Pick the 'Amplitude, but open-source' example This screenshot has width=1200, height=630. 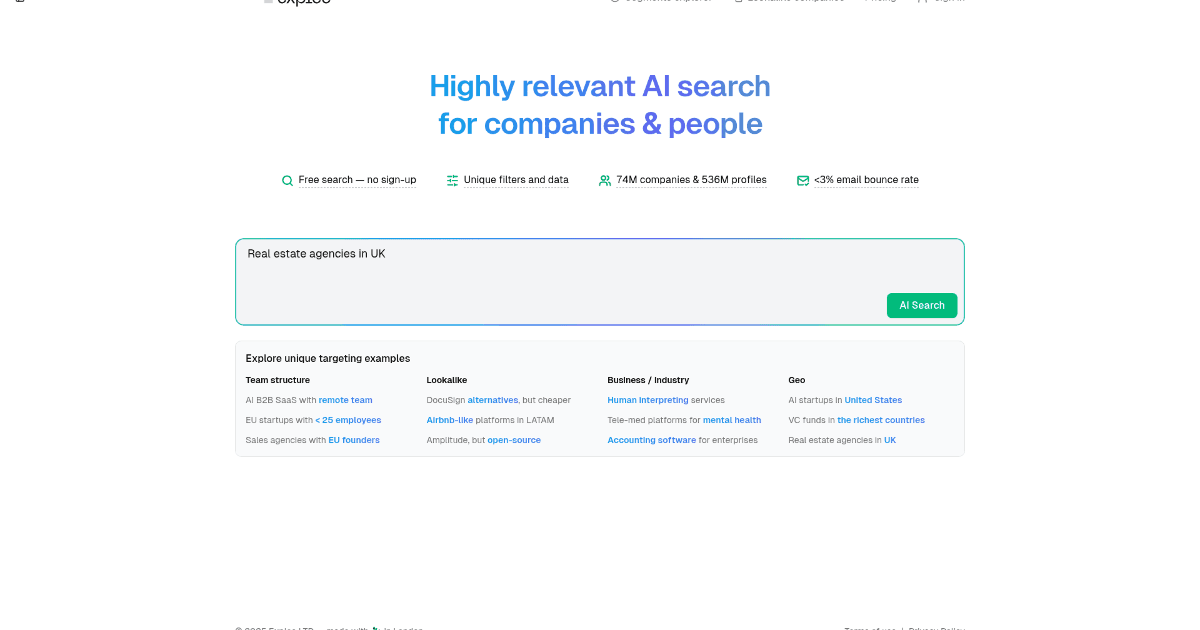click(483, 440)
